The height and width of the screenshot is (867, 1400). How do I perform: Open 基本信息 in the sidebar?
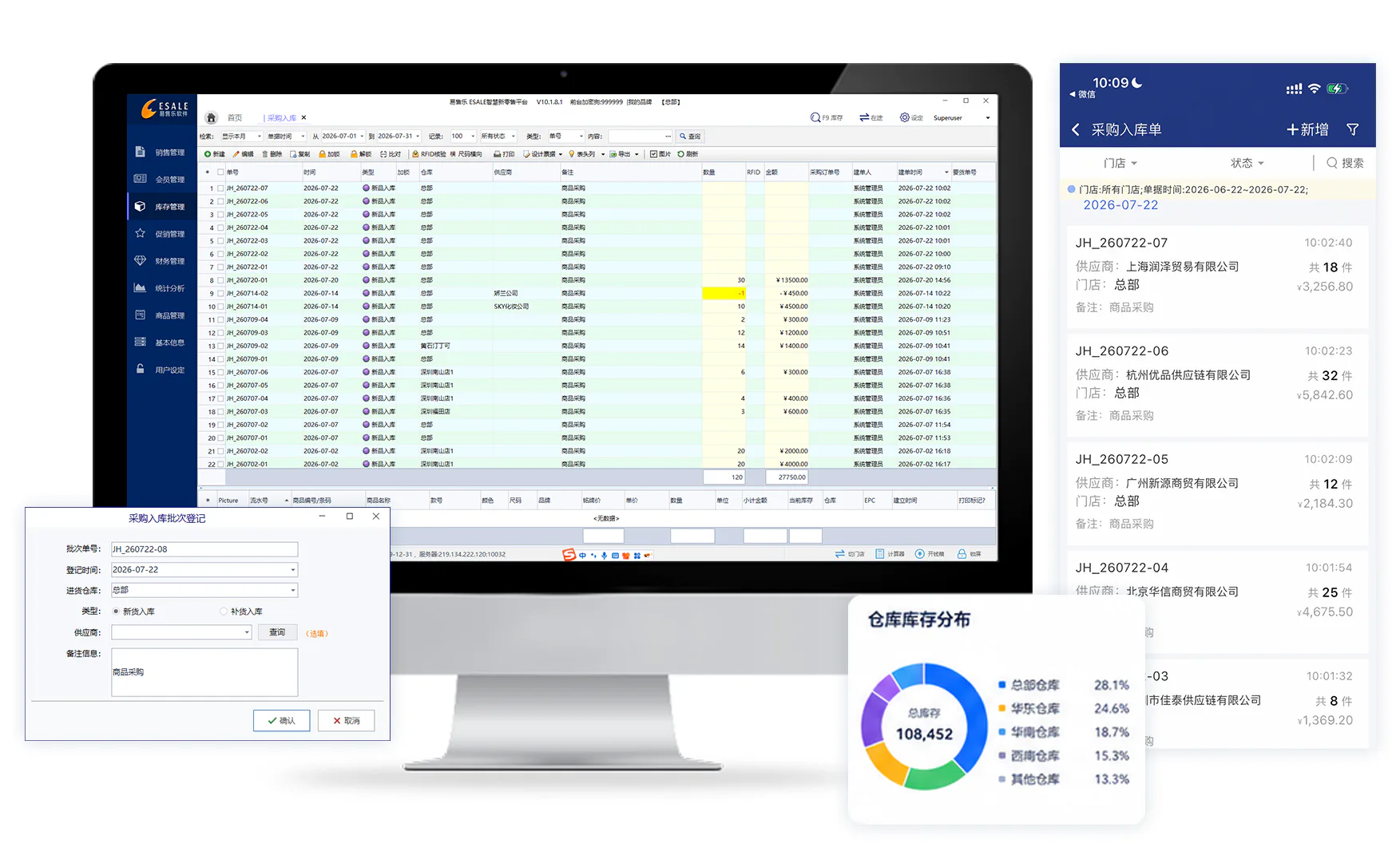click(161, 342)
